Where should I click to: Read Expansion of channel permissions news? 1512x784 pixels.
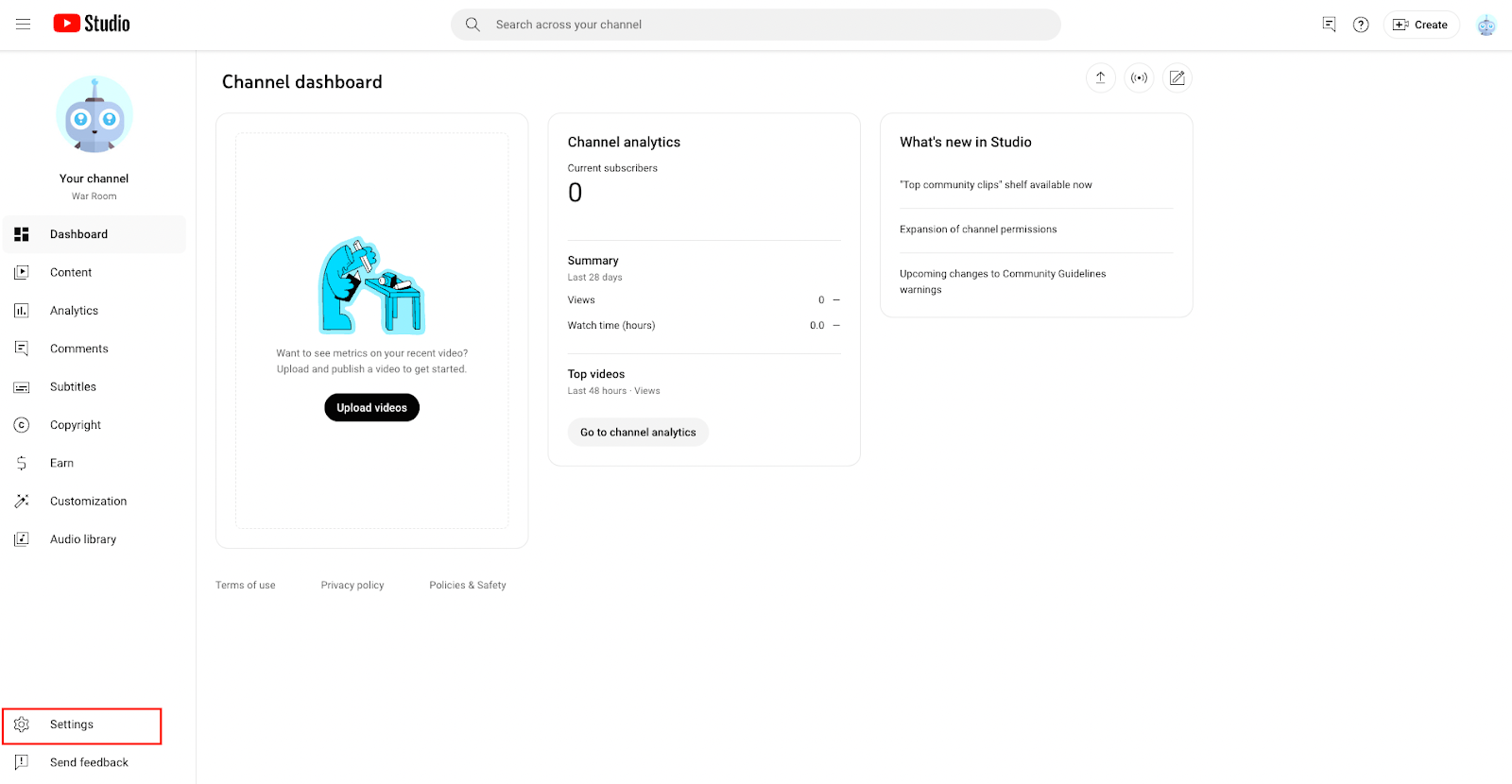click(x=978, y=230)
